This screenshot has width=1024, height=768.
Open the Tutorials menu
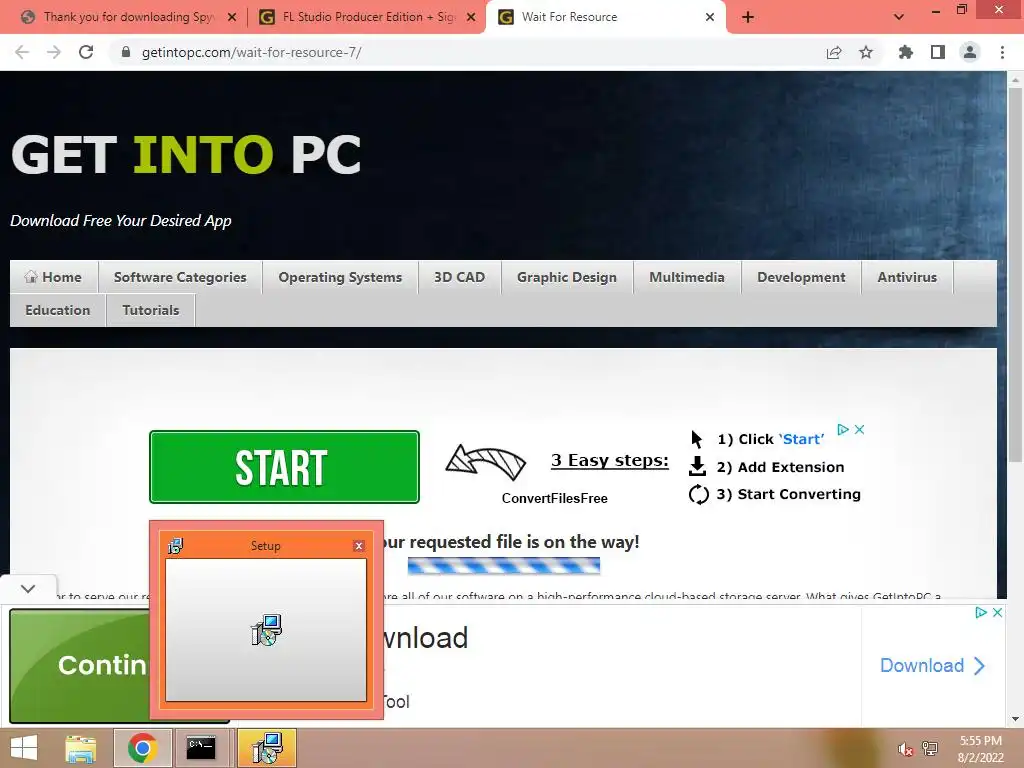[x=151, y=310]
